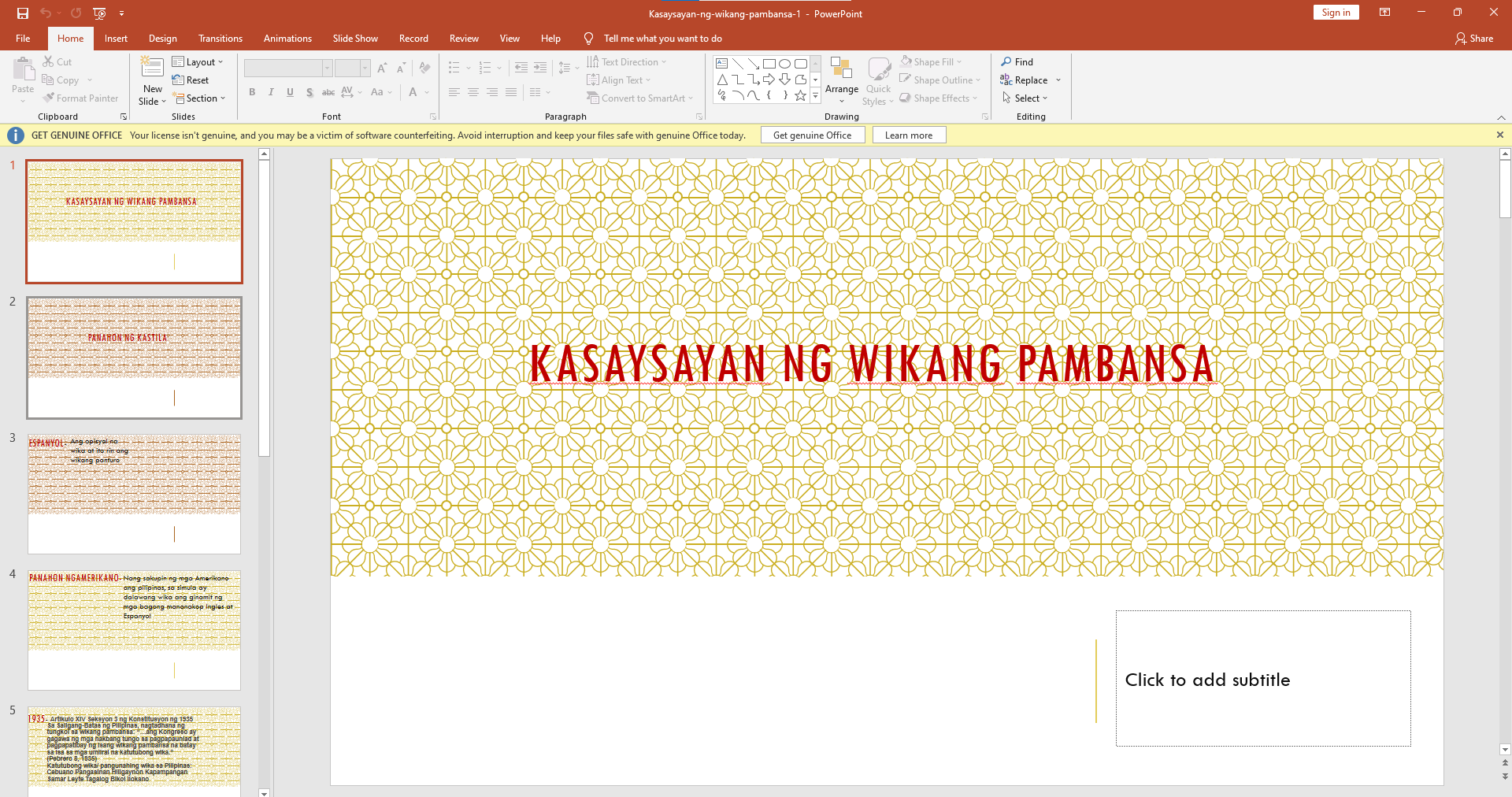Select slide 2 thumbnail PANAHON NG KASTILA
1512x797 pixels.
coord(134,358)
